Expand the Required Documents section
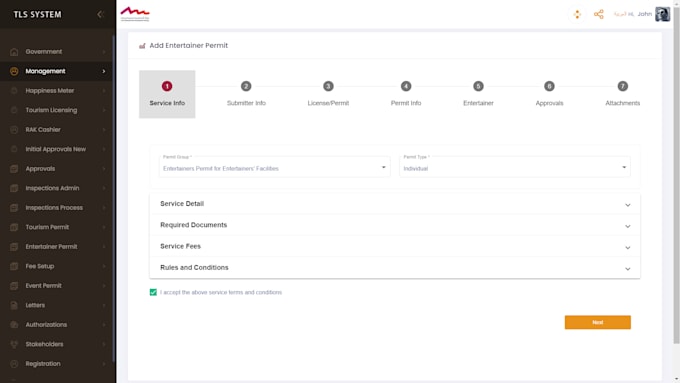Viewport: 680px width, 383px height. tap(395, 225)
